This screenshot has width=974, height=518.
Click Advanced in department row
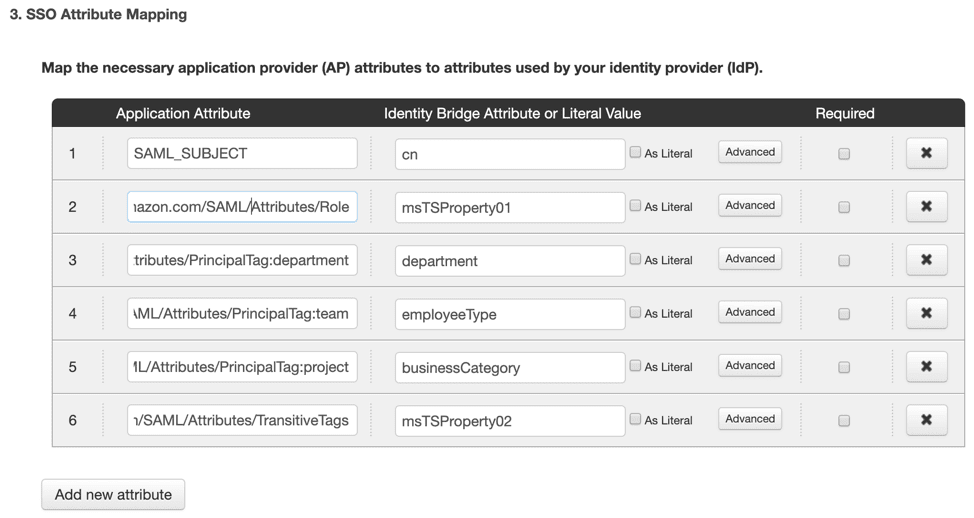[x=750, y=259]
